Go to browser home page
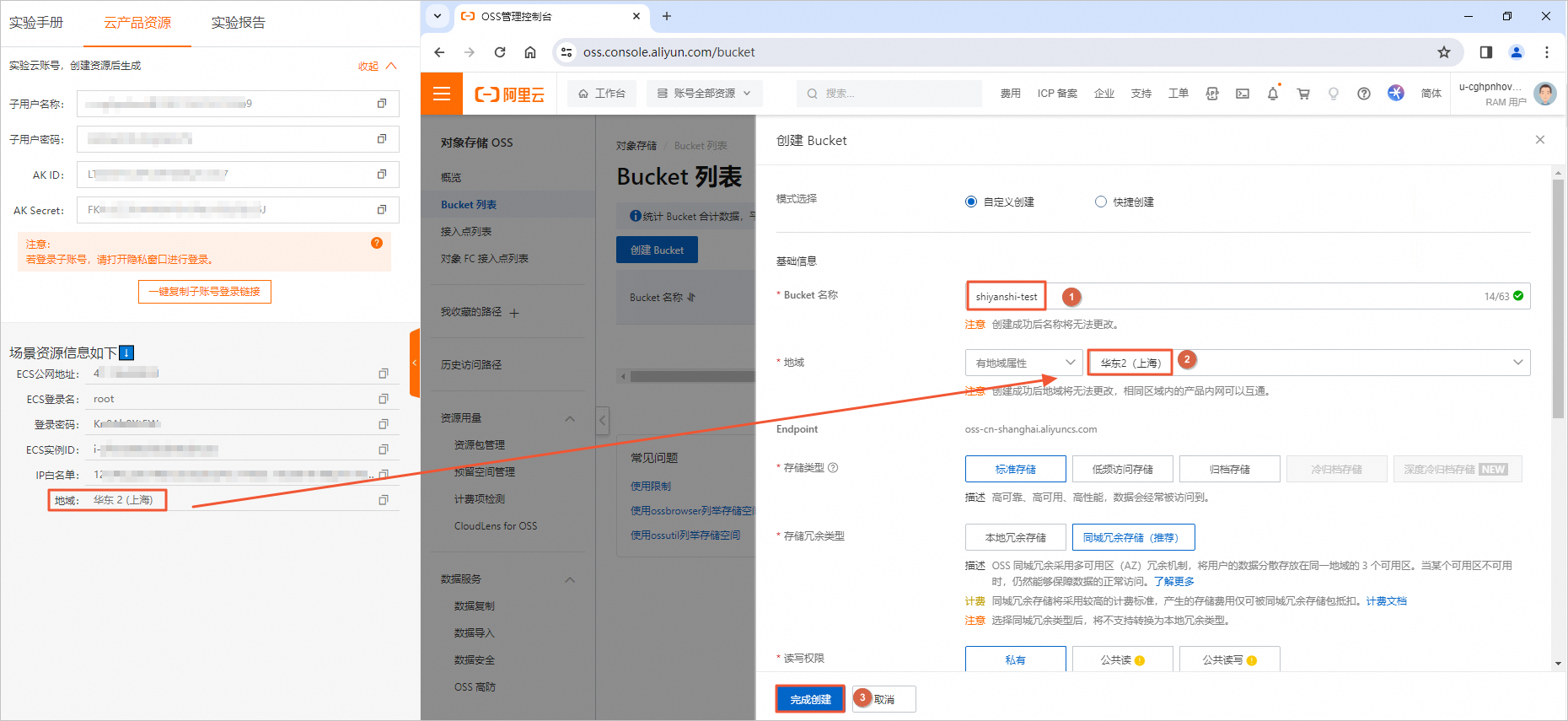The image size is (1568, 721). pyautogui.click(x=530, y=52)
